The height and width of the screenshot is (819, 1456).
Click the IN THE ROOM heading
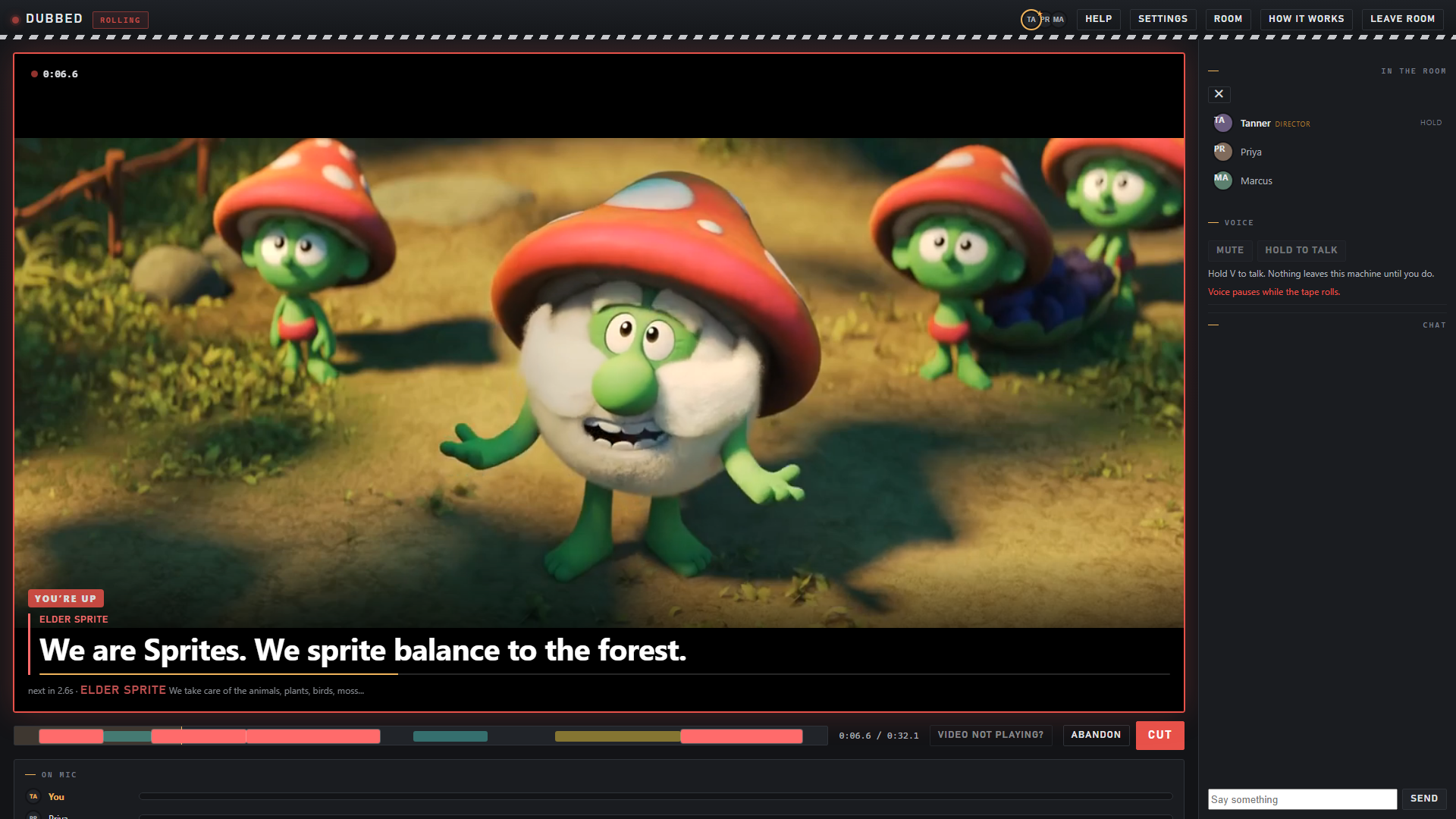1413,71
